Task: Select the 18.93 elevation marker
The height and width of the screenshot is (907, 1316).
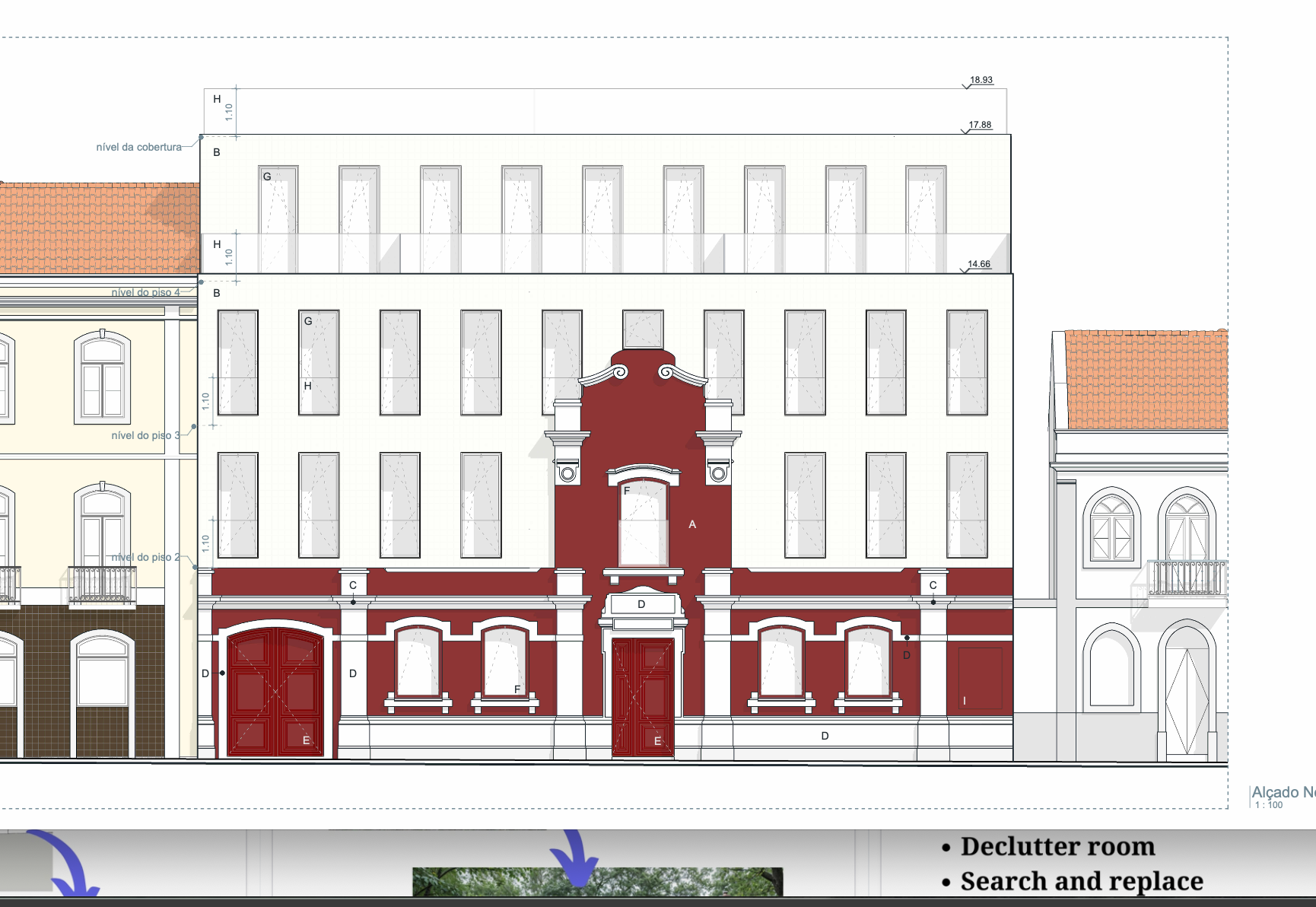Action: click(981, 80)
